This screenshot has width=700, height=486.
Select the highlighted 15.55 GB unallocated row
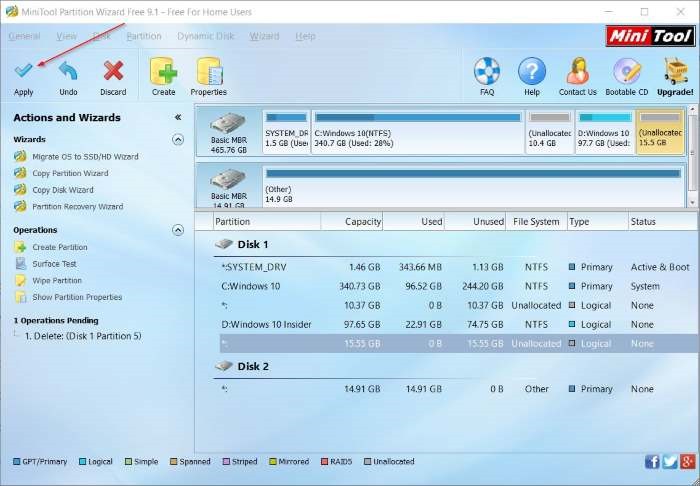[458, 344]
